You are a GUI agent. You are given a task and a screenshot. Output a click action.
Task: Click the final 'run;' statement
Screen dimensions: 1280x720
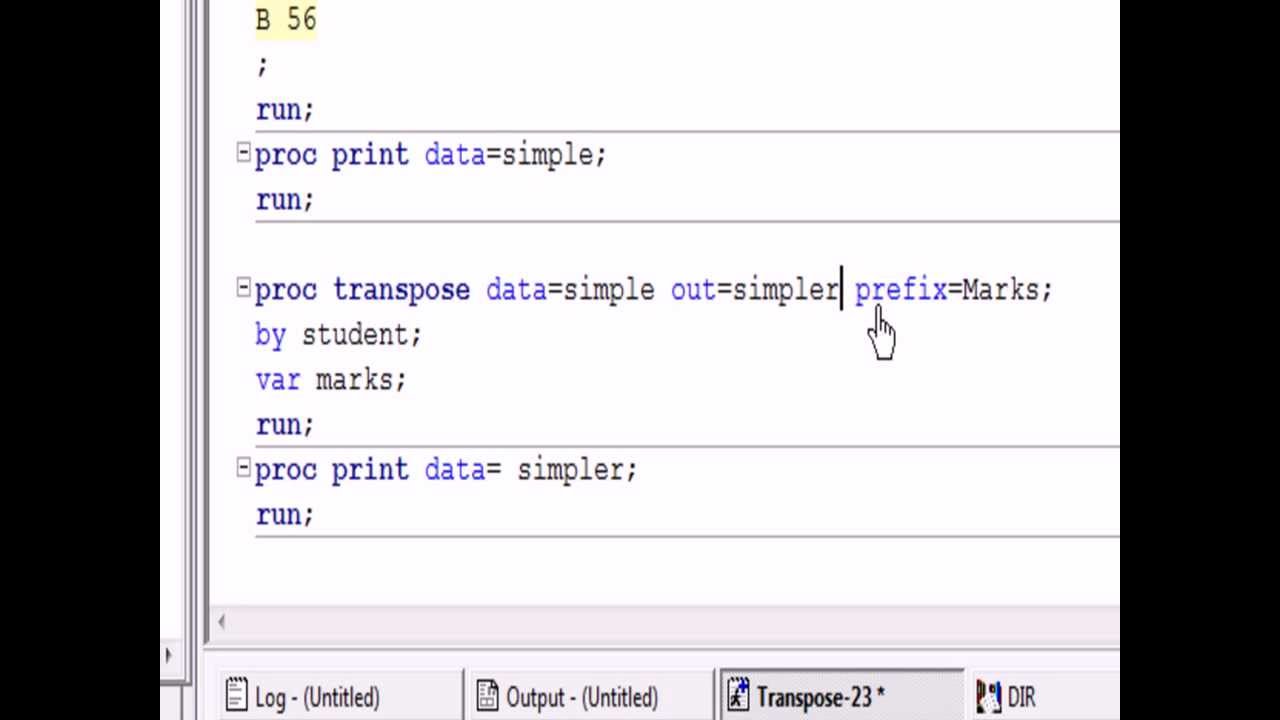tap(285, 515)
